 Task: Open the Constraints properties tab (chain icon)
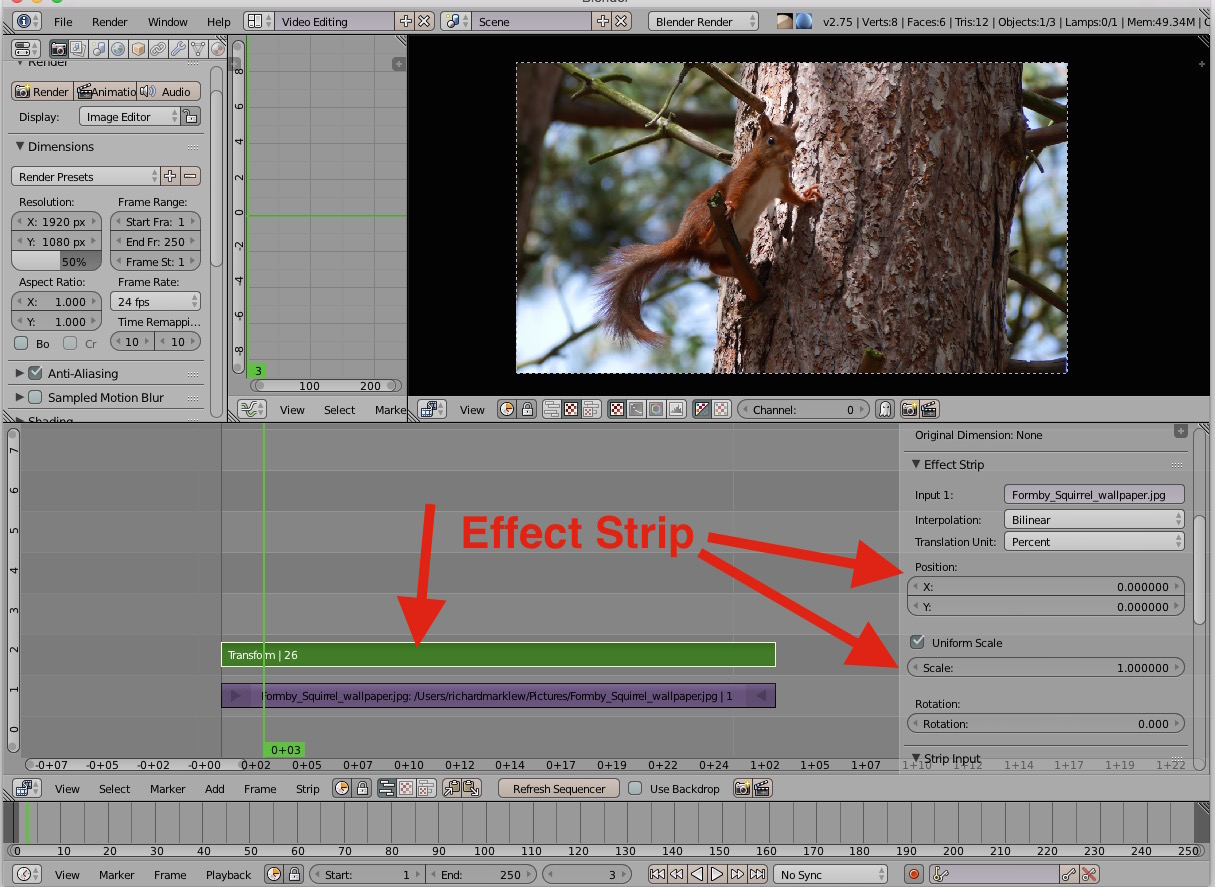158,48
